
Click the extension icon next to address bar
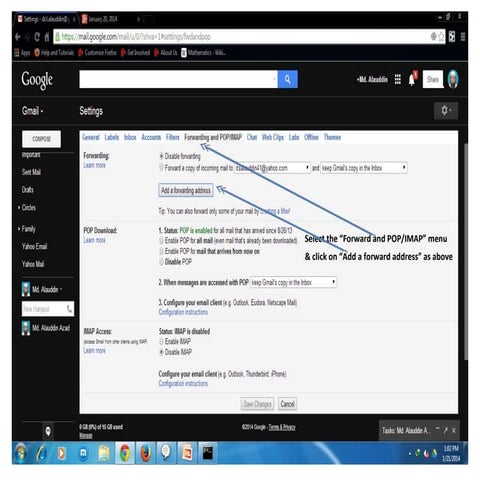452,37
